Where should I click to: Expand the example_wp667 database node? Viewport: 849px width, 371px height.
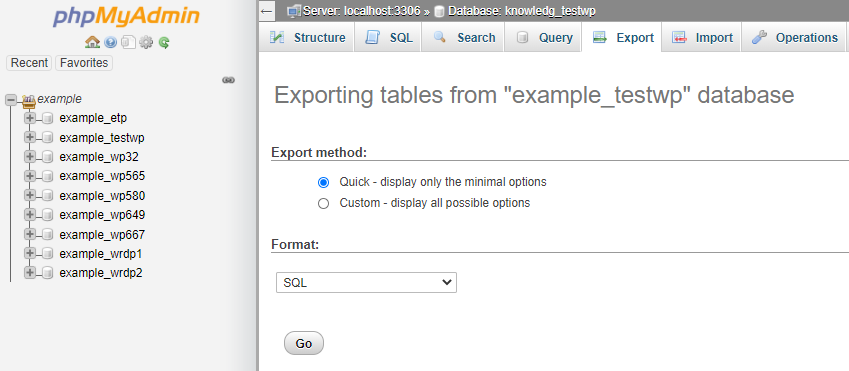pyautogui.click(x=30, y=235)
